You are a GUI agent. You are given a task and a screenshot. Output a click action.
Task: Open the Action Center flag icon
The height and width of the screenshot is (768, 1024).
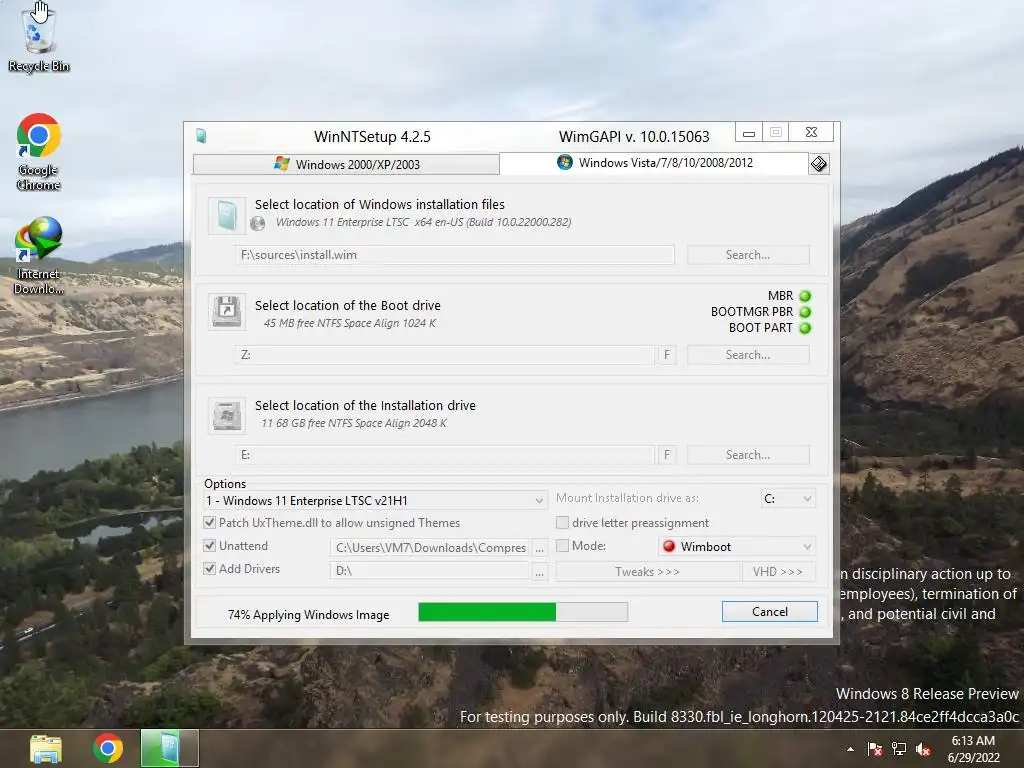point(874,749)
